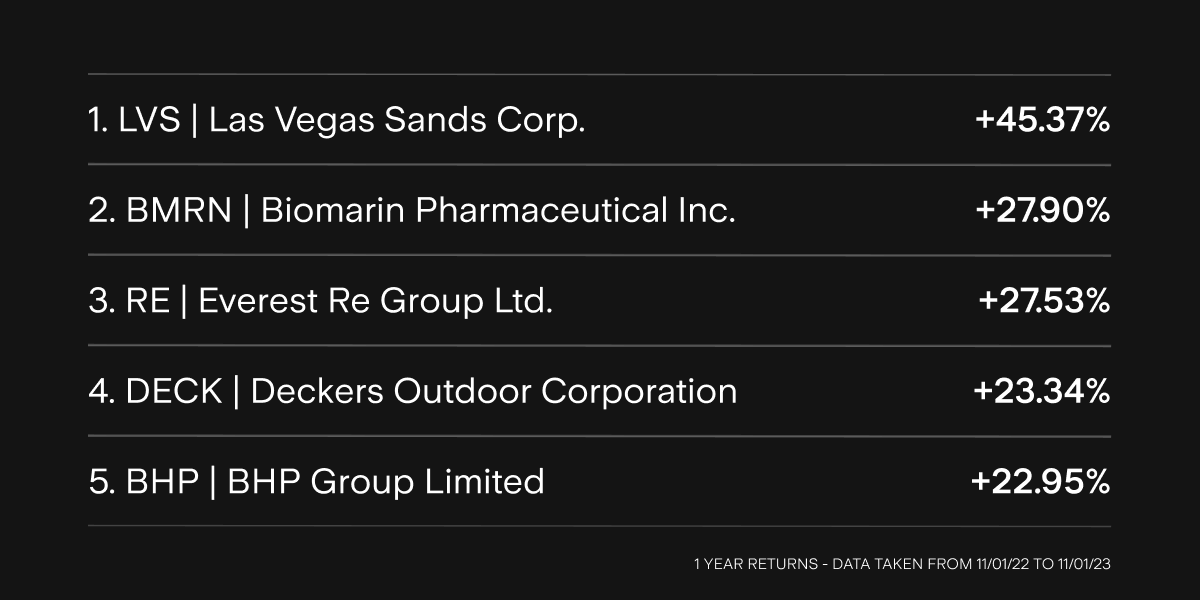Image resolution: width=1200 pixels, height=600 pixels.
Task: Click the +27.53% return value
Action: (x=1045, y=301)
